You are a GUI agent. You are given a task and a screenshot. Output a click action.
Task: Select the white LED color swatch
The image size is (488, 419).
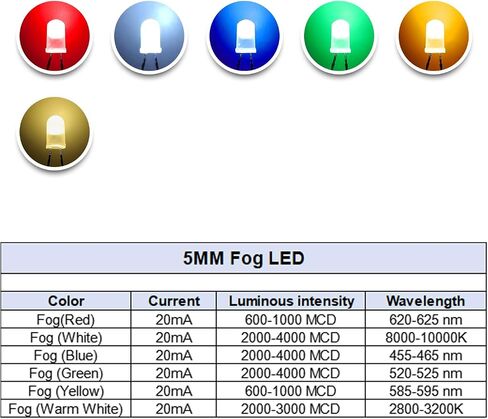(149, 36)
